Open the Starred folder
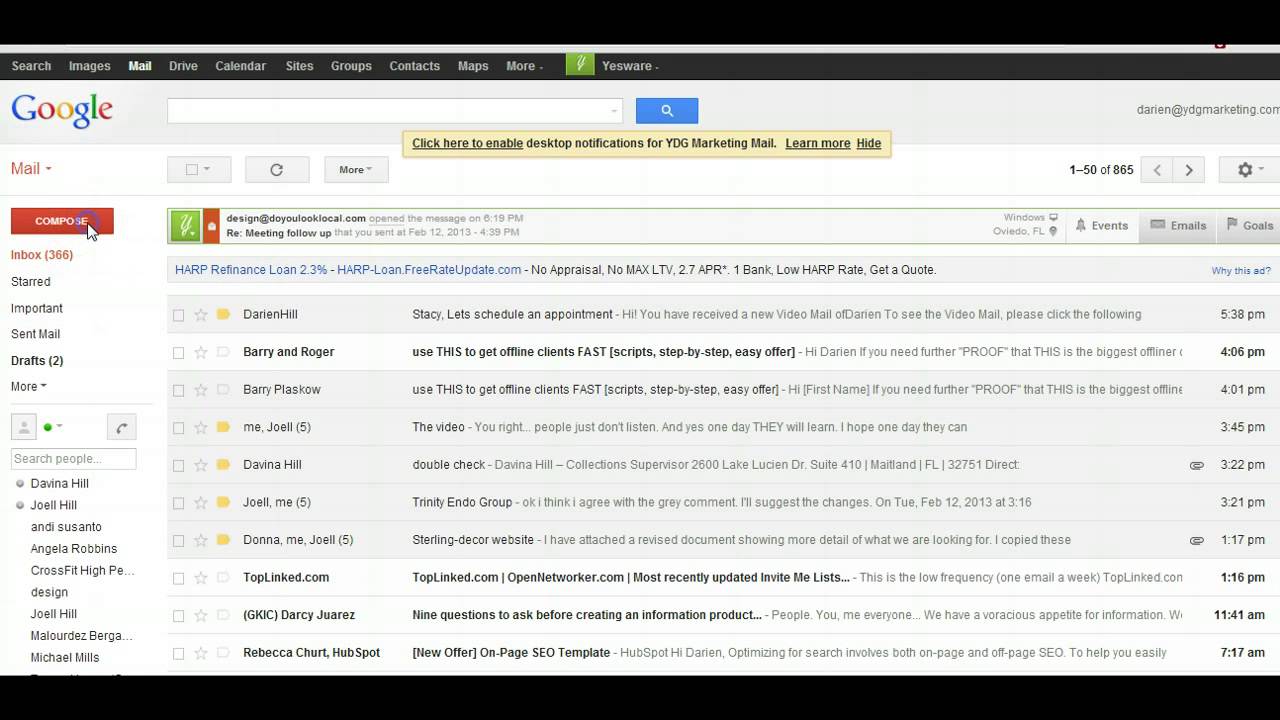This screenshot has height=720, width=1280. [31, 282]
